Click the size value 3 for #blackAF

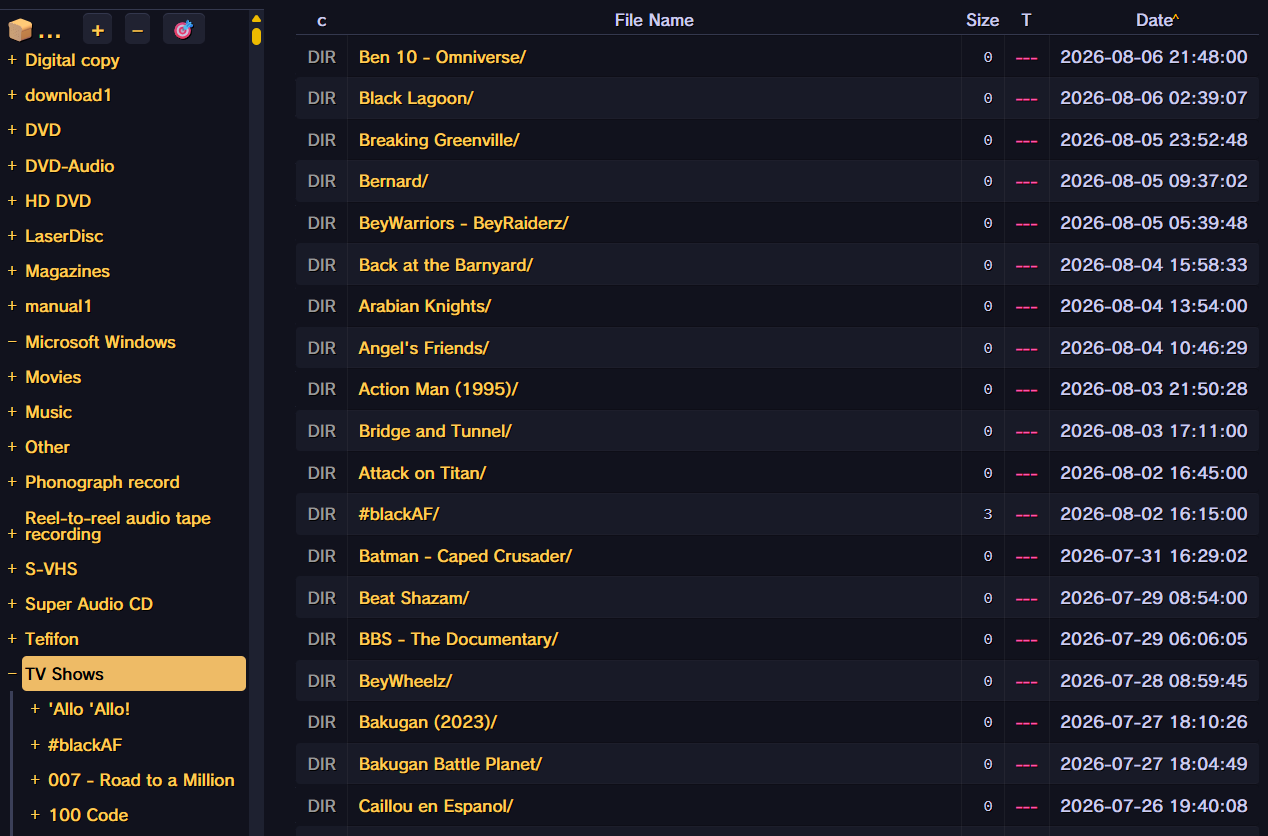988,514
